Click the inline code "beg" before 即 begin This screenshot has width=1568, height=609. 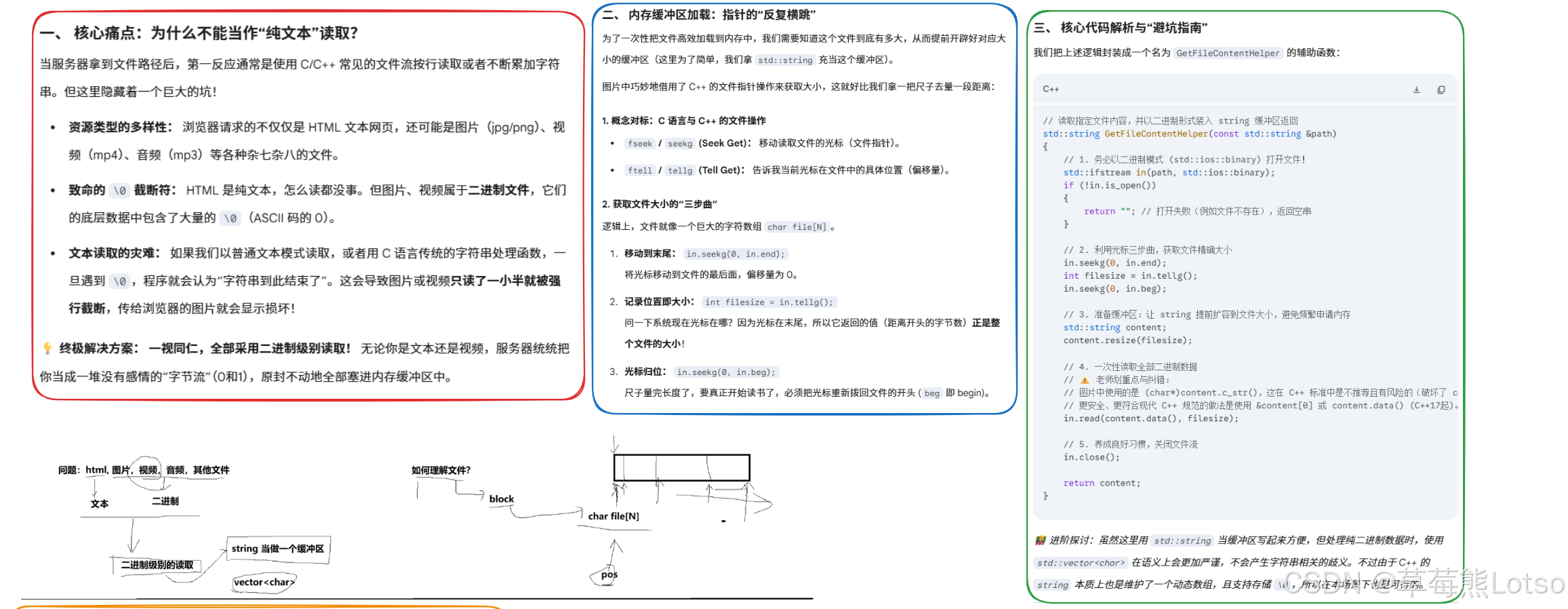tap(932, 393)
